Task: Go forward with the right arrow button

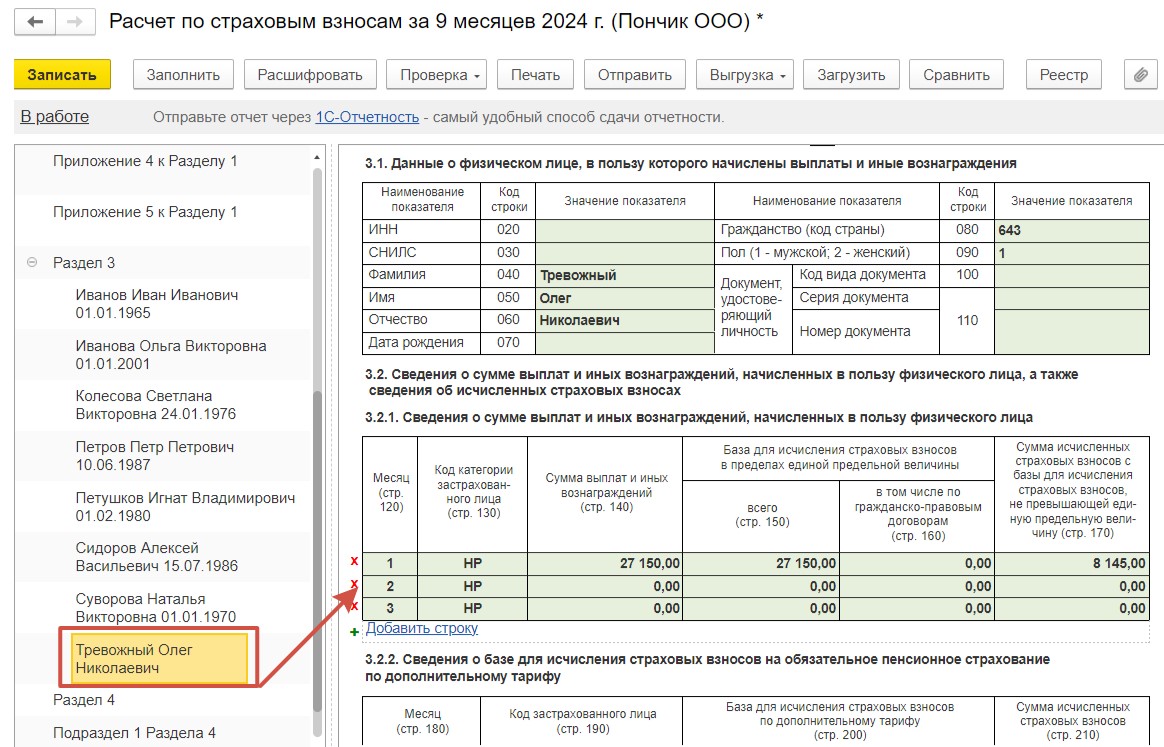Action: pos(75,22)
